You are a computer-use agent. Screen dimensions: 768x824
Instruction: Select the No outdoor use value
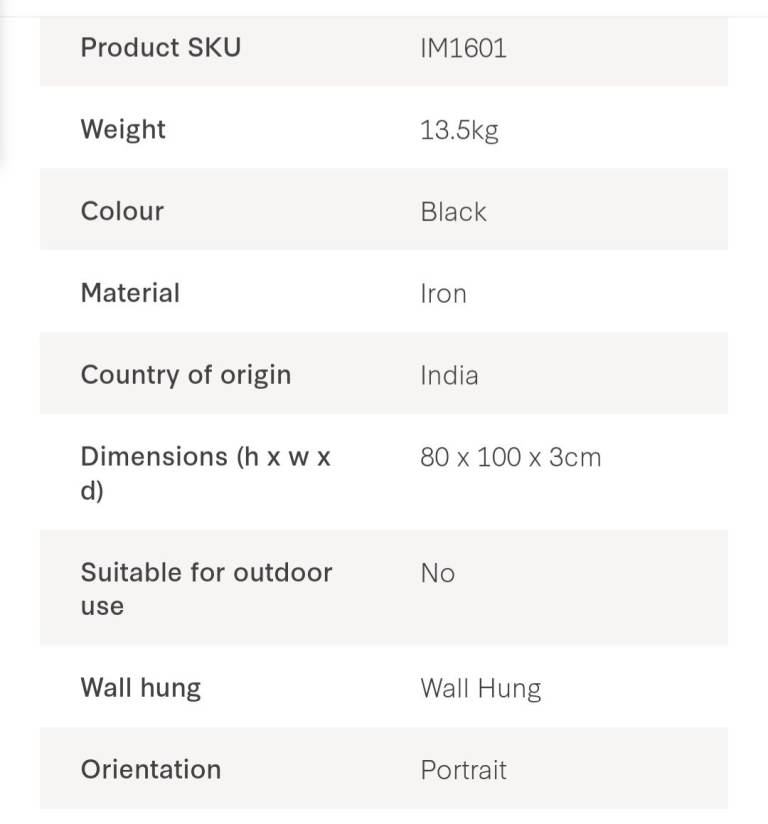coord(437,573)
